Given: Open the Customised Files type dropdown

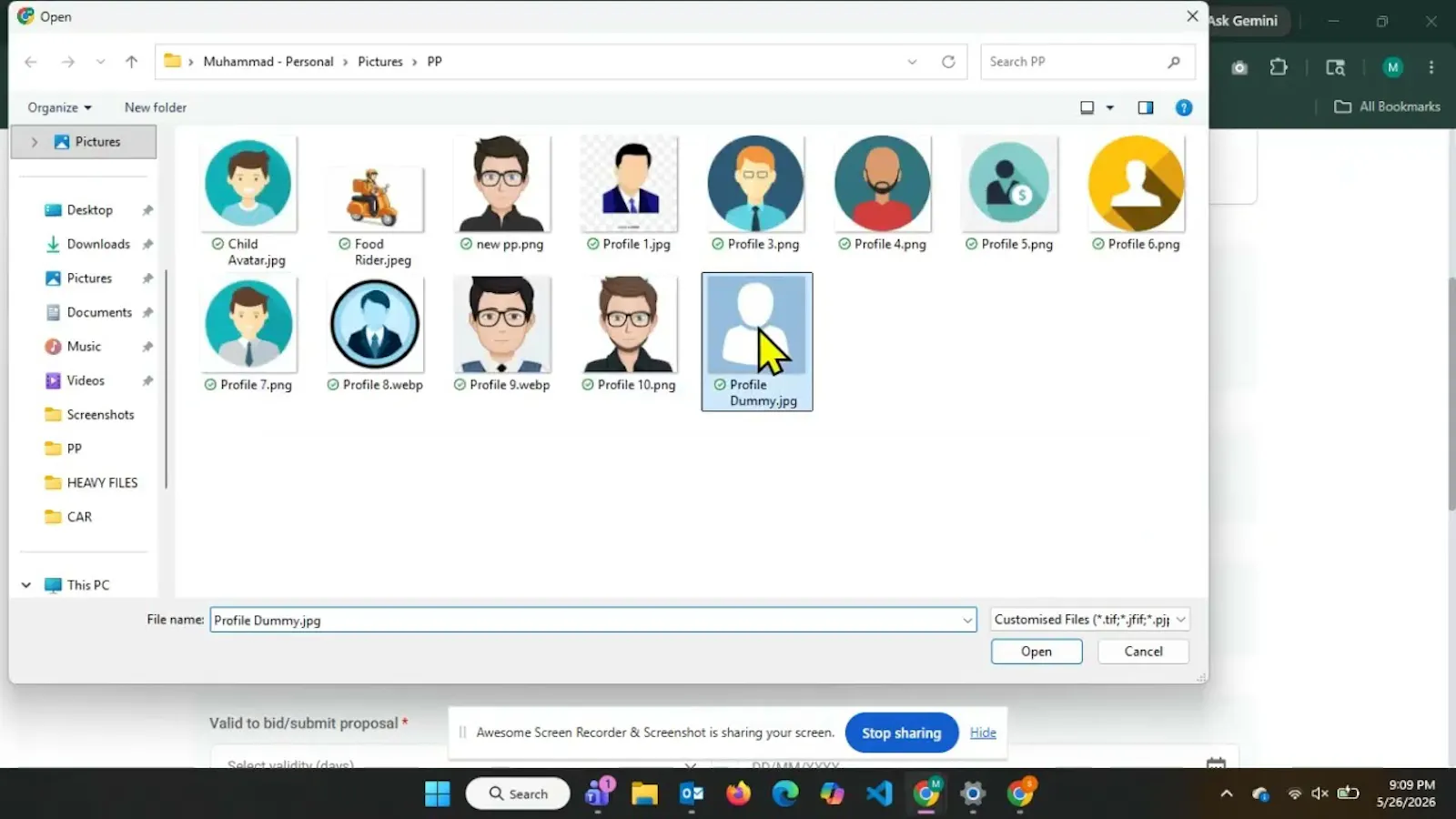Looking at the screenshot, I should coord(1089,620).
